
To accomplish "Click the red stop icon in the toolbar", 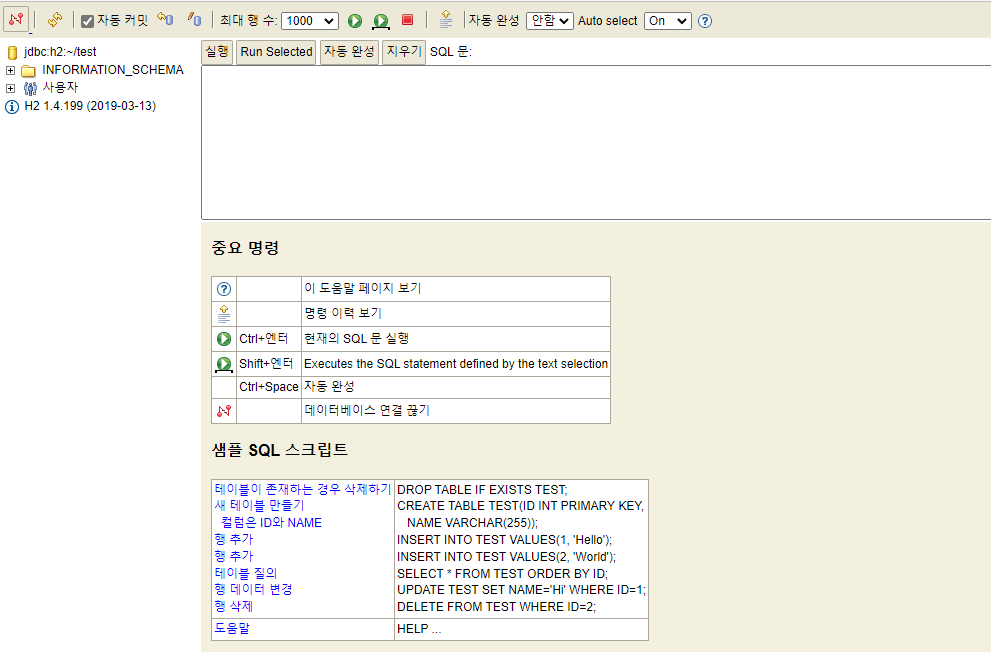I will tap(408, 20).
